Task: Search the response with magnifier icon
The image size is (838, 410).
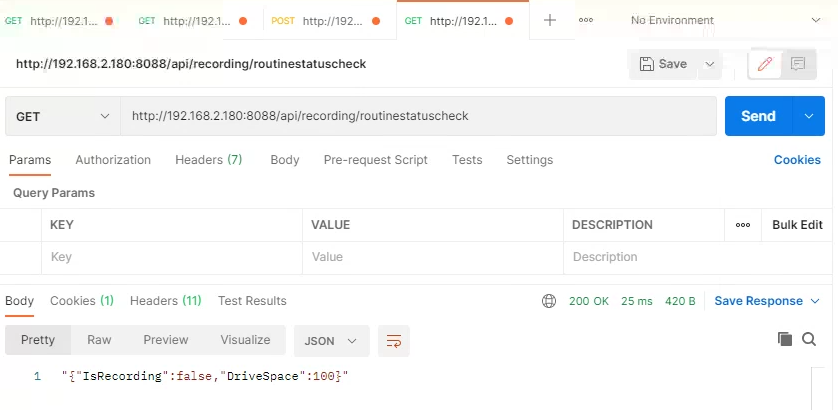Action: 808,340
